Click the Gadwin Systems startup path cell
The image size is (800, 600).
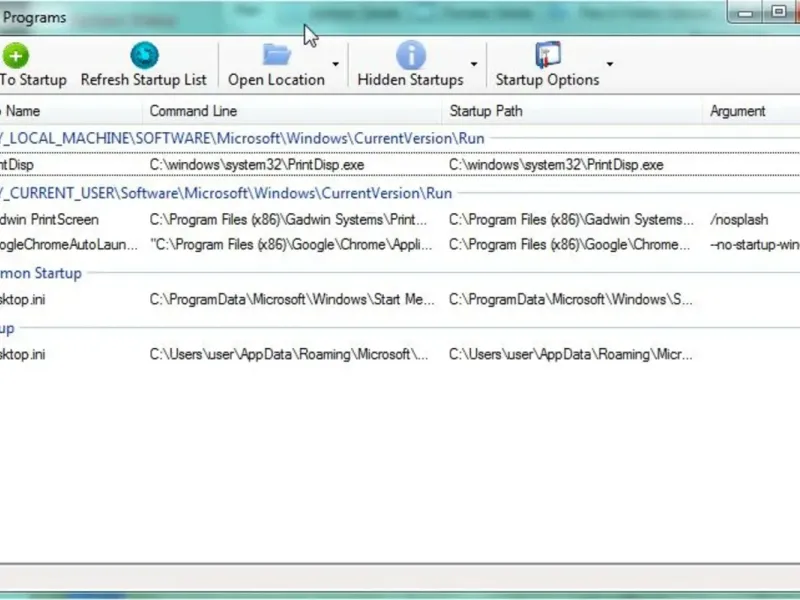(571, 219)
